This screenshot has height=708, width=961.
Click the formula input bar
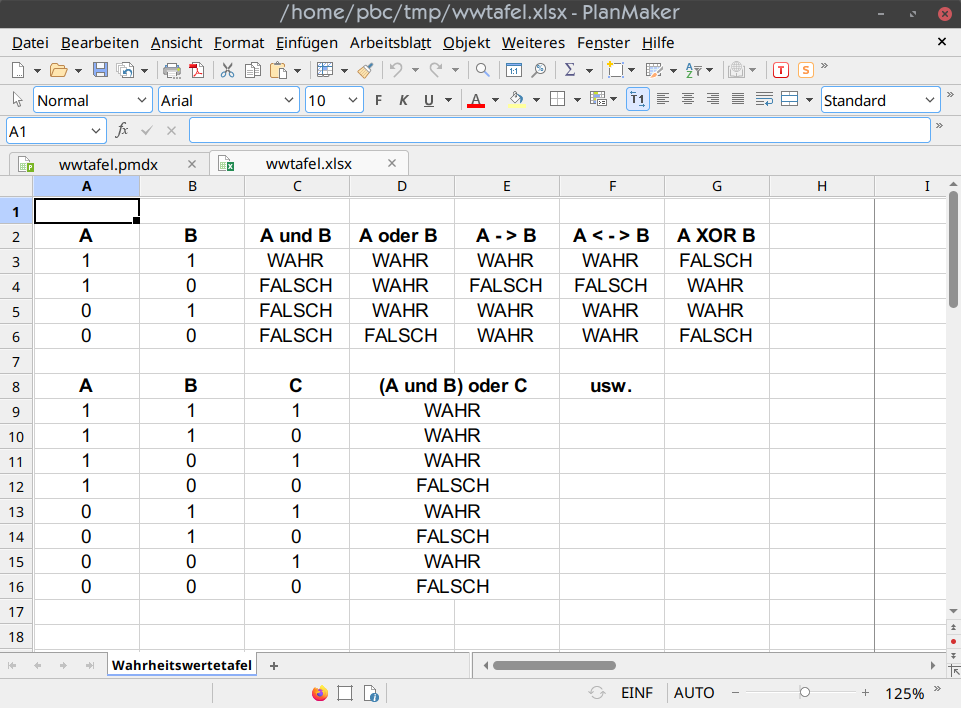[x=560, y=130]
